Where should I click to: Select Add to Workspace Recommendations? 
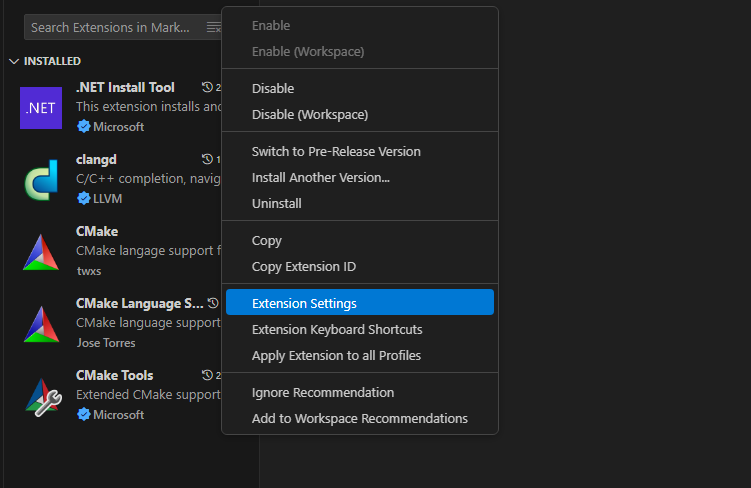click(x=360, y=419)
